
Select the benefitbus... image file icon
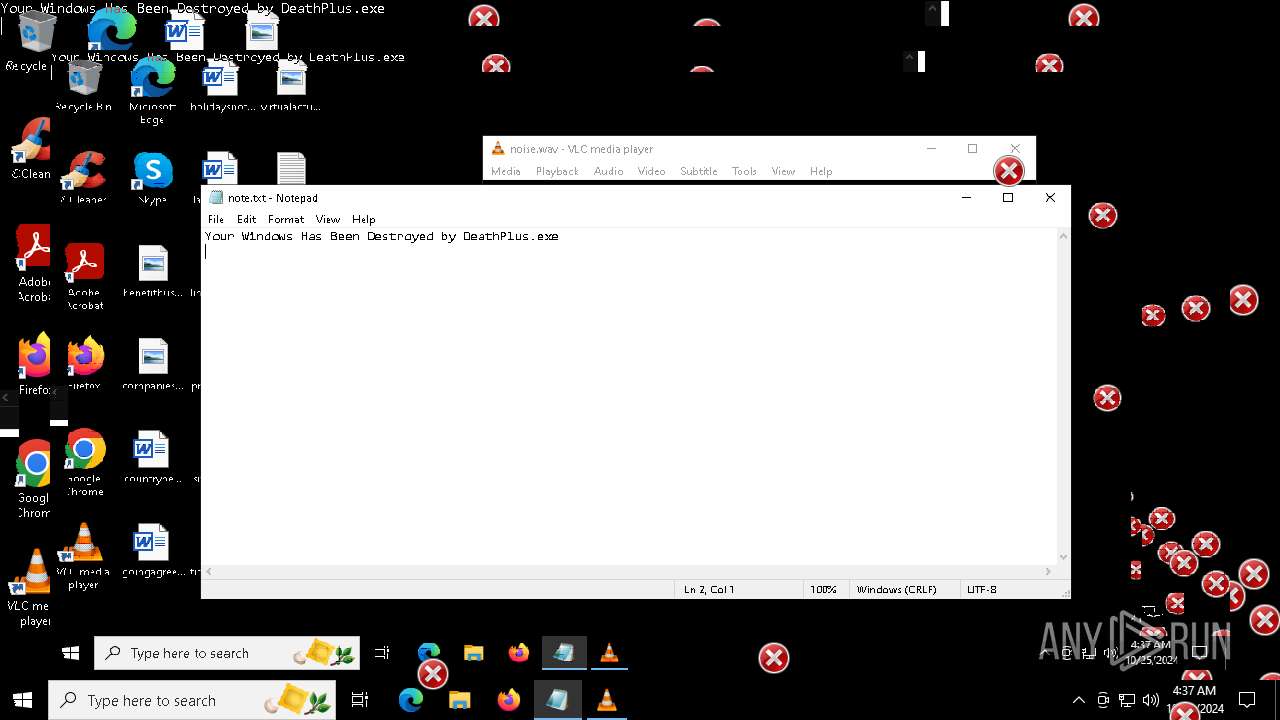pyautogui.click(x=152, y=272)
